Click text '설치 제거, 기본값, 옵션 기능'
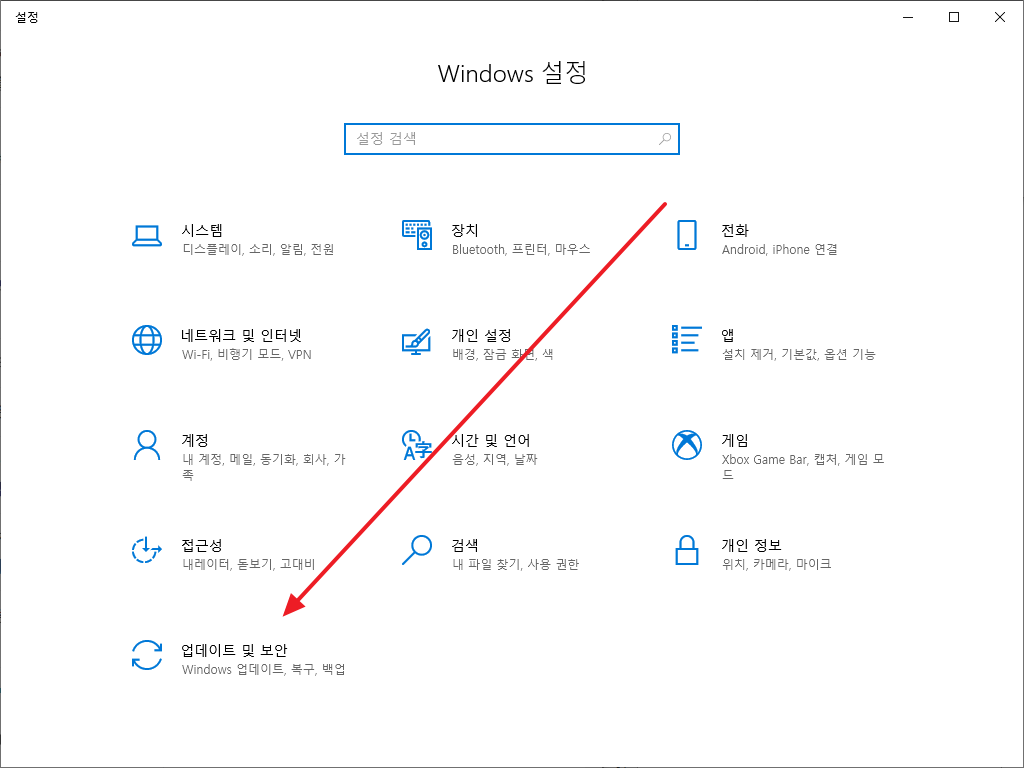Image resolution: width=1024 pixels, height=768 pixels. pyautogui.click(x=798, y=355)
